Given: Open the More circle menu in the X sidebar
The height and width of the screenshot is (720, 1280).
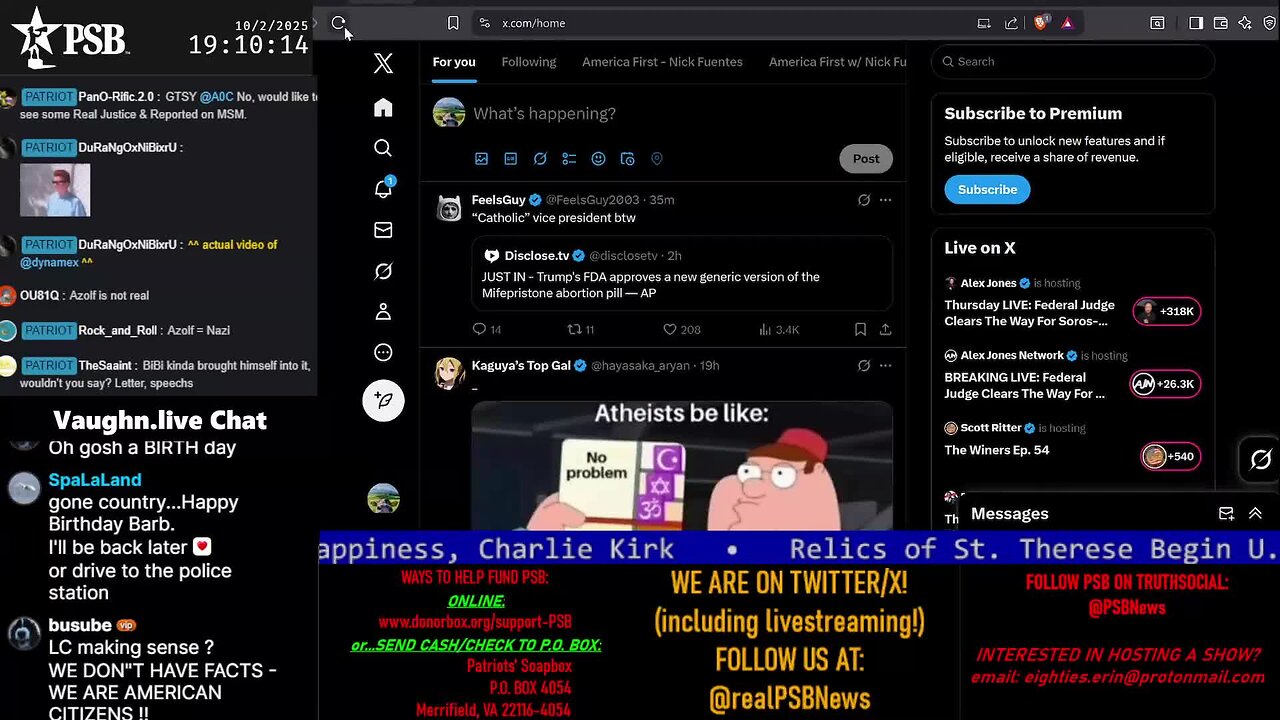Looking at the screenshot, I should 383,352.
